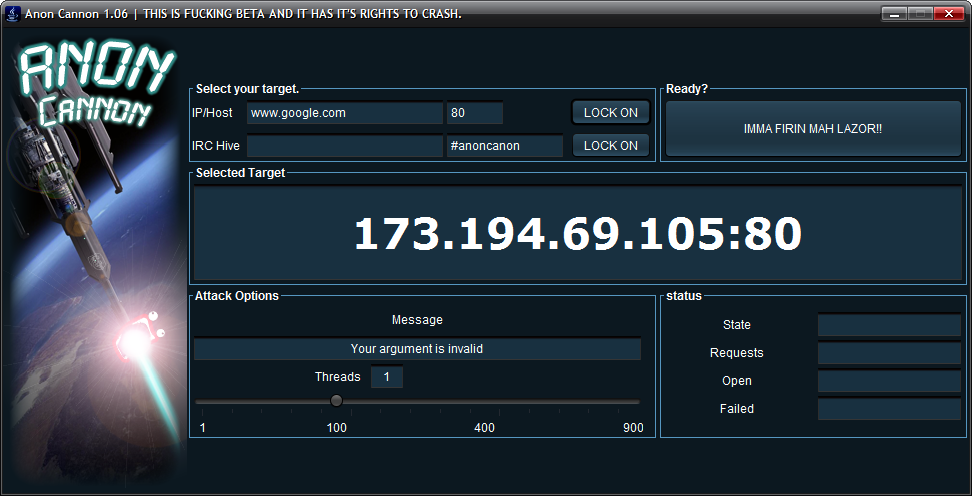This screenshot has width=972, height=496.
Task: Click the slider label 400
Action: pyautogui.click(x=484, y=428)
